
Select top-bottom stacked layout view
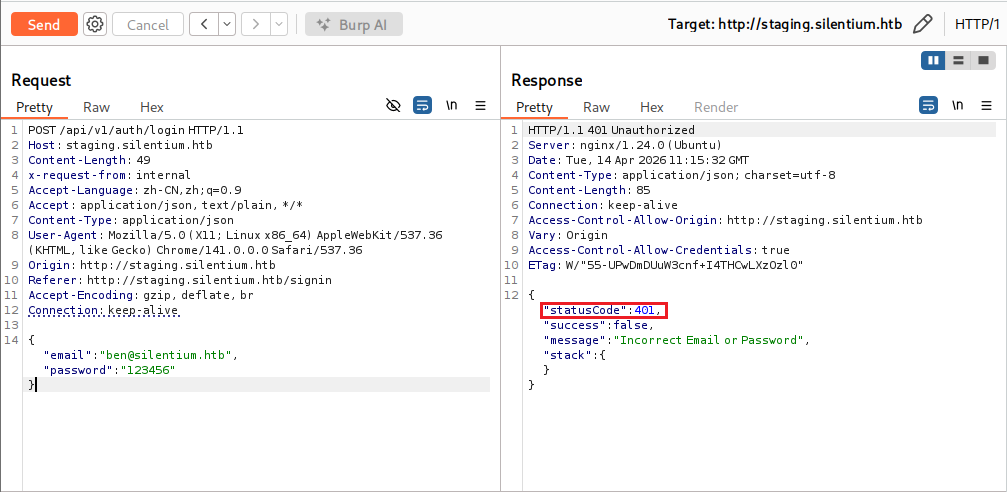[958, 61]
